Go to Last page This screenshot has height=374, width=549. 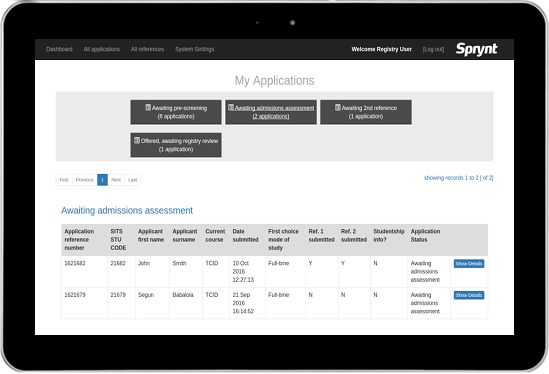132,180
